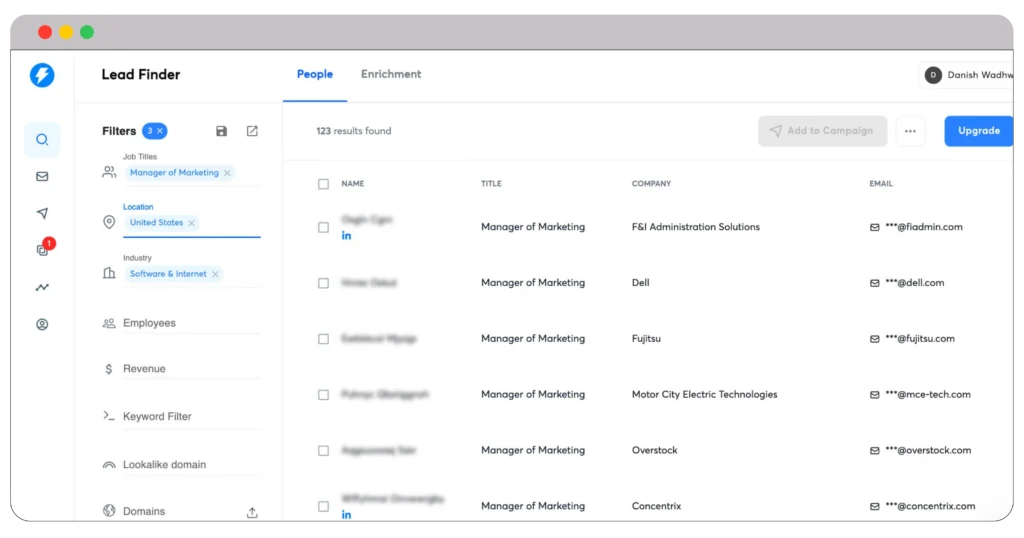1024x538 pixels.
Task: Clear all filters via the 3 × badge
Action: [155, 131]
